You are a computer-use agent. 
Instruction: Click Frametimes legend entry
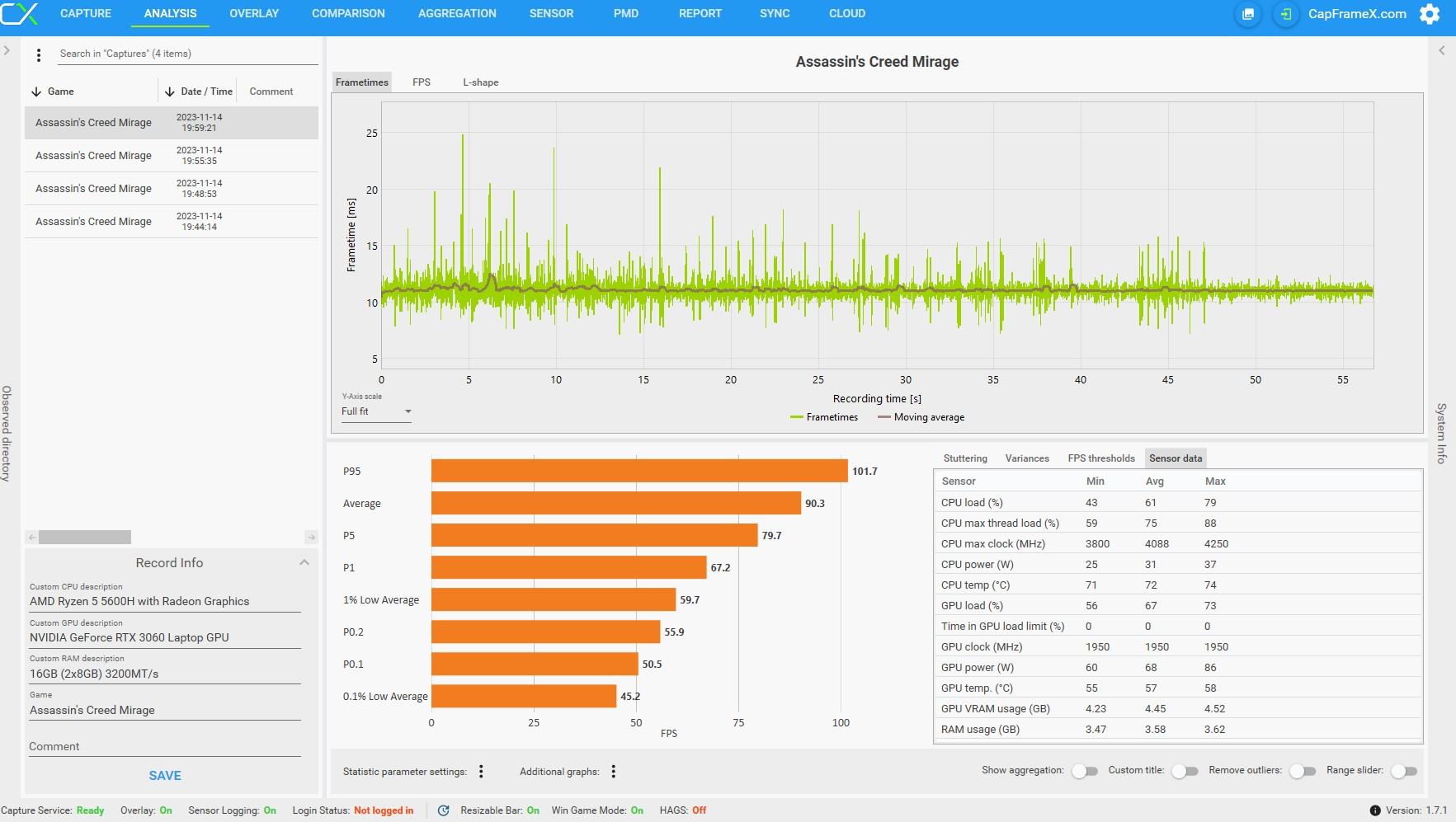824,417
